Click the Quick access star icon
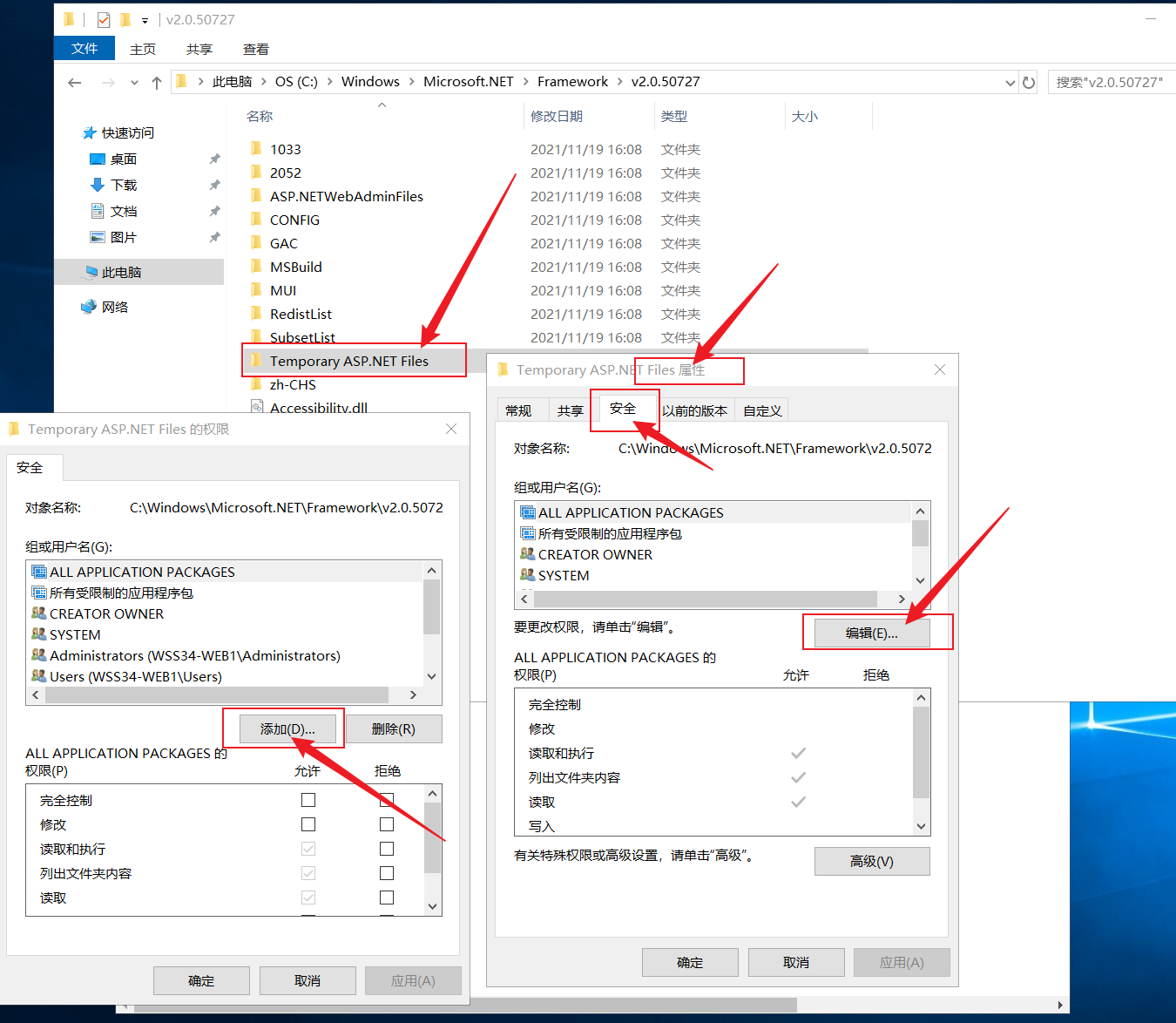The image size is (1176, 1023). [x=89, y=133]
